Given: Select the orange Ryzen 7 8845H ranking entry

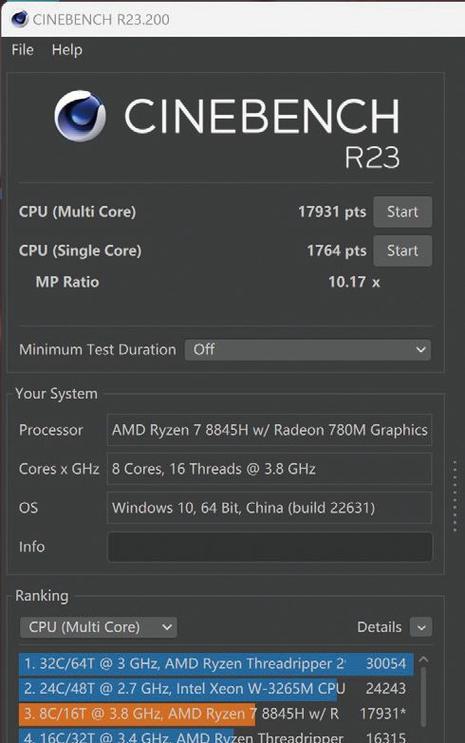Looking at the screenshot, I should (x=216, y=714).
